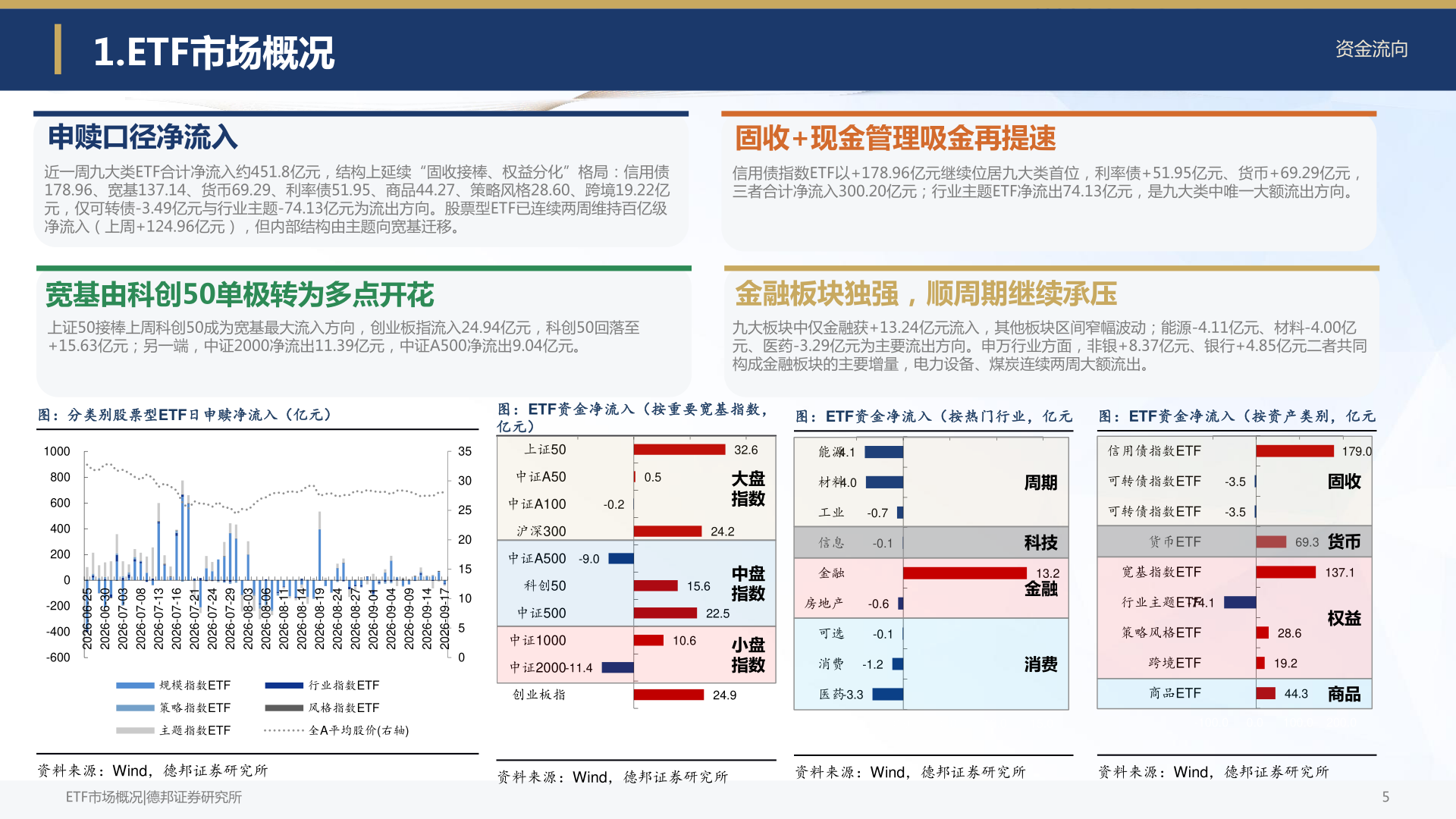The height and width of the screenshot is (819, 1456).
Task: Click the 跨境ETF value 19.2
Action: [x=1285, y=664]
